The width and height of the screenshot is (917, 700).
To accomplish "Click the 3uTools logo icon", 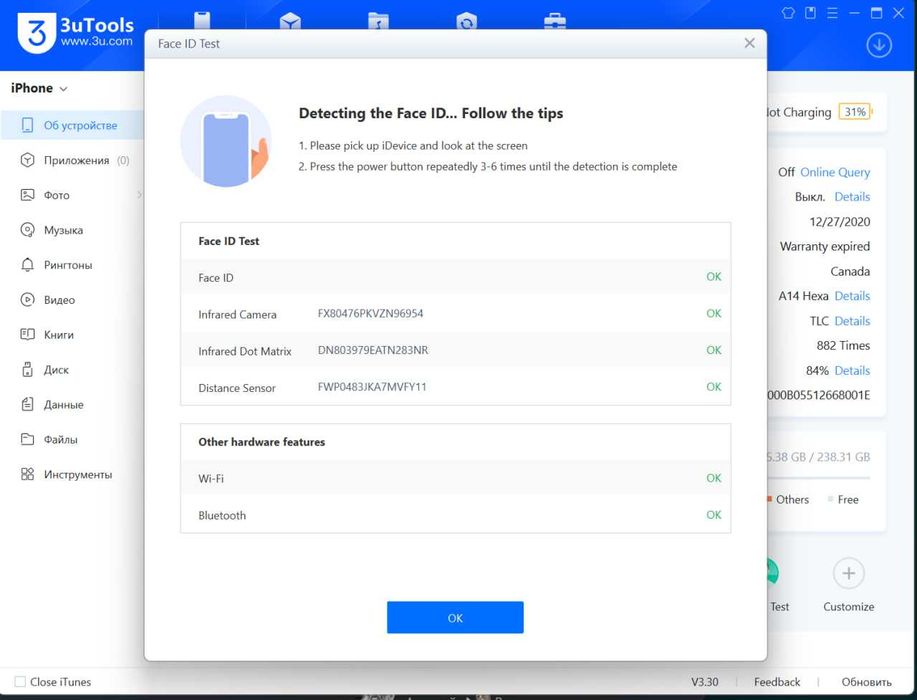I will click(x=36, y=33).
